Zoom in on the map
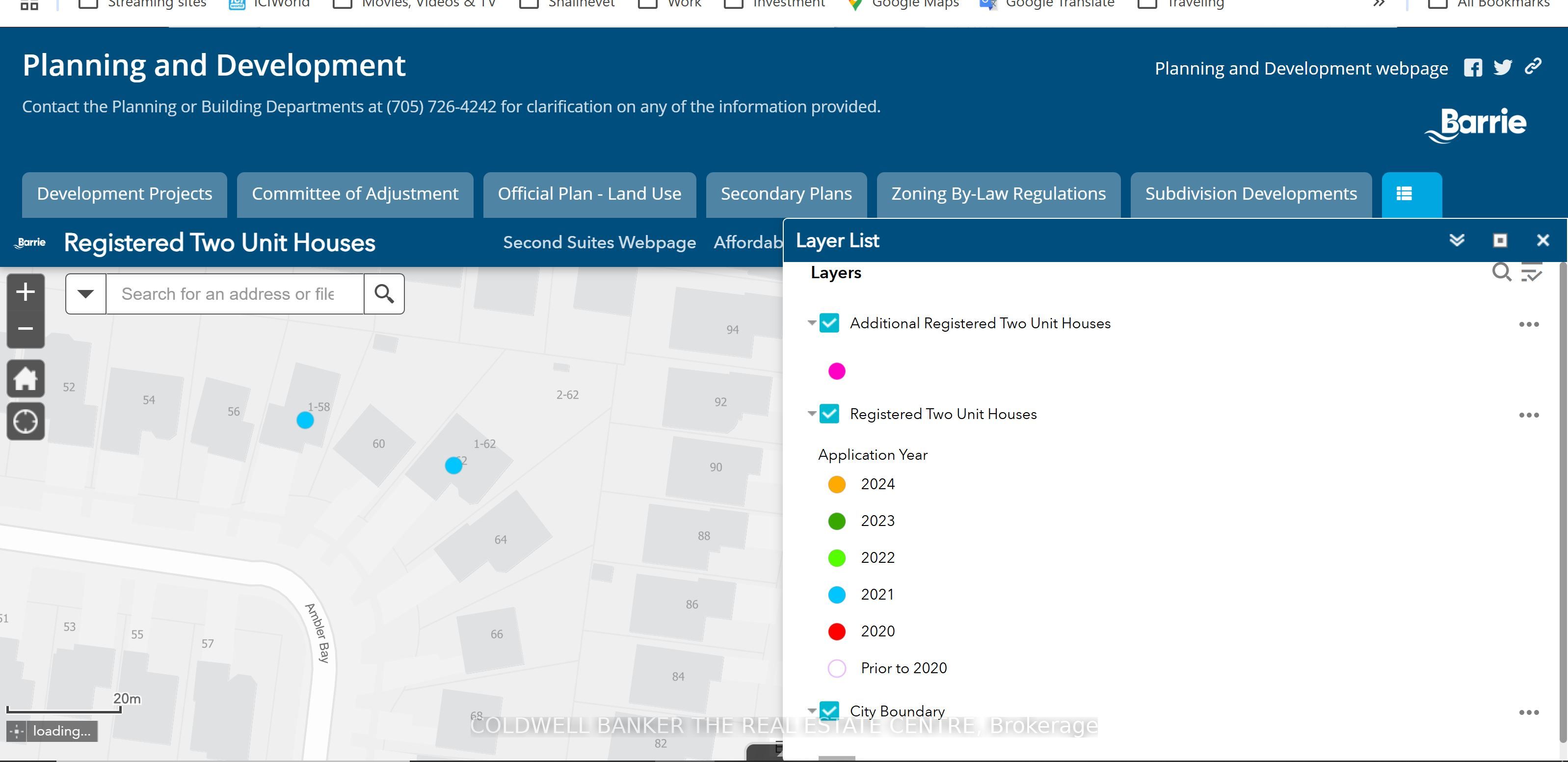 (x=26, y=292)
